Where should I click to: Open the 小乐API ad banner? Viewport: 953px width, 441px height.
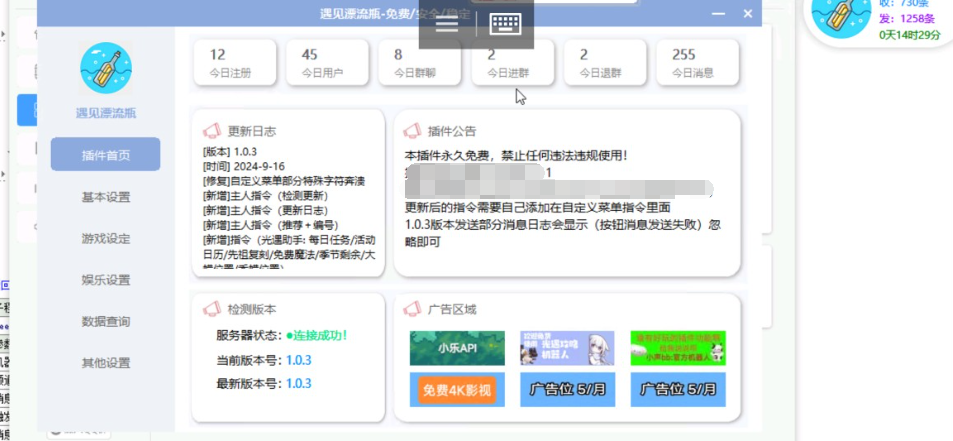[x=457, y=348]
